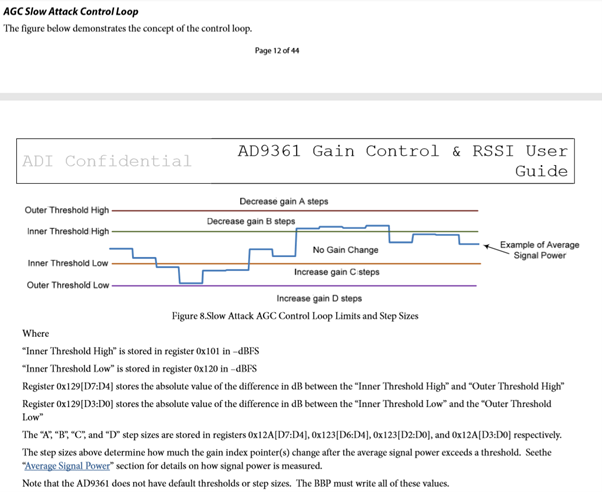The width and height of the screenshot is (602, 492).
Task: Click the "Decrease gain B steps" label
Action: [251, 220]
